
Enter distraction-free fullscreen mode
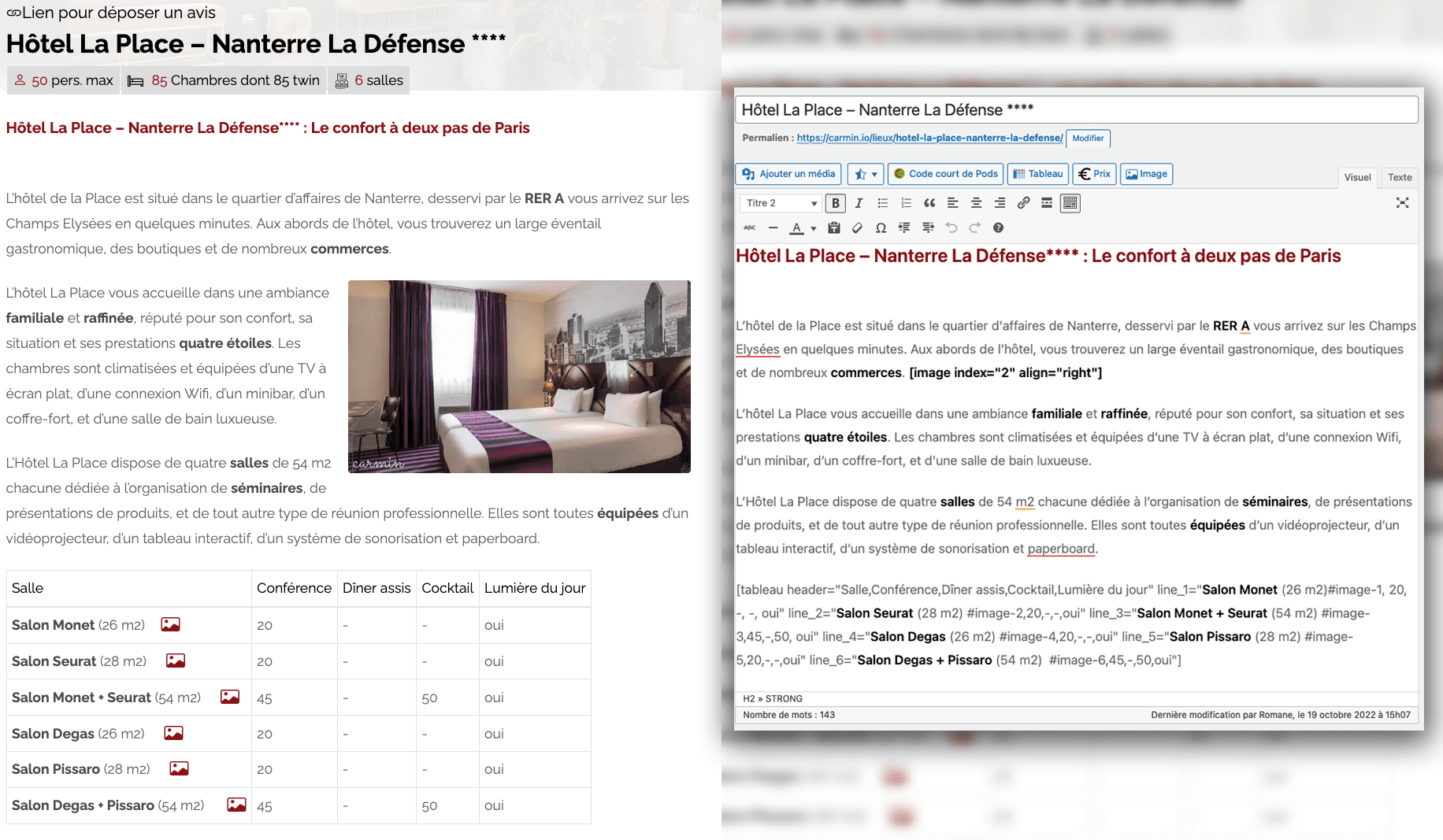[x=1402, y=203]
